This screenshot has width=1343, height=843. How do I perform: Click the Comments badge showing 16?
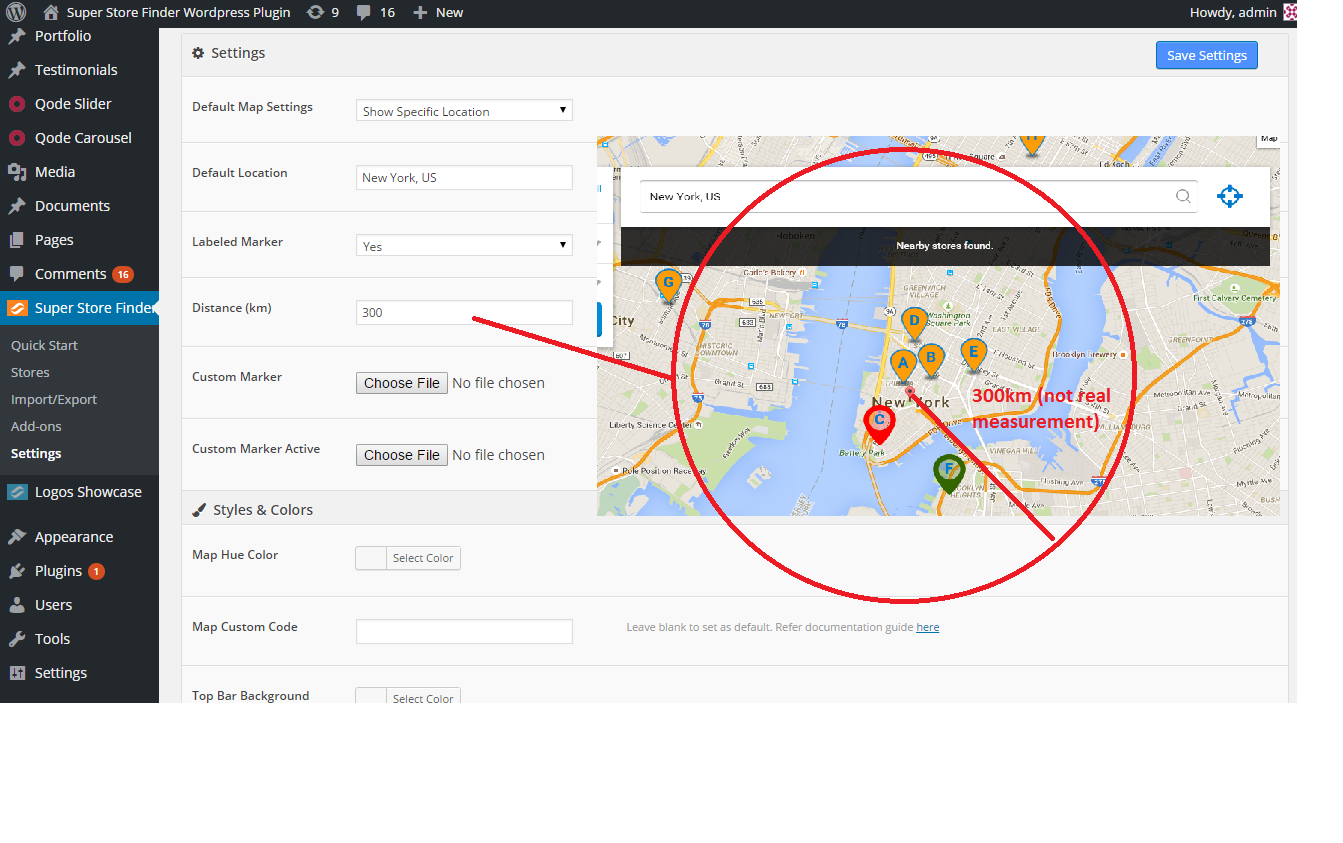pyautogui.click(x=123, y=274)
